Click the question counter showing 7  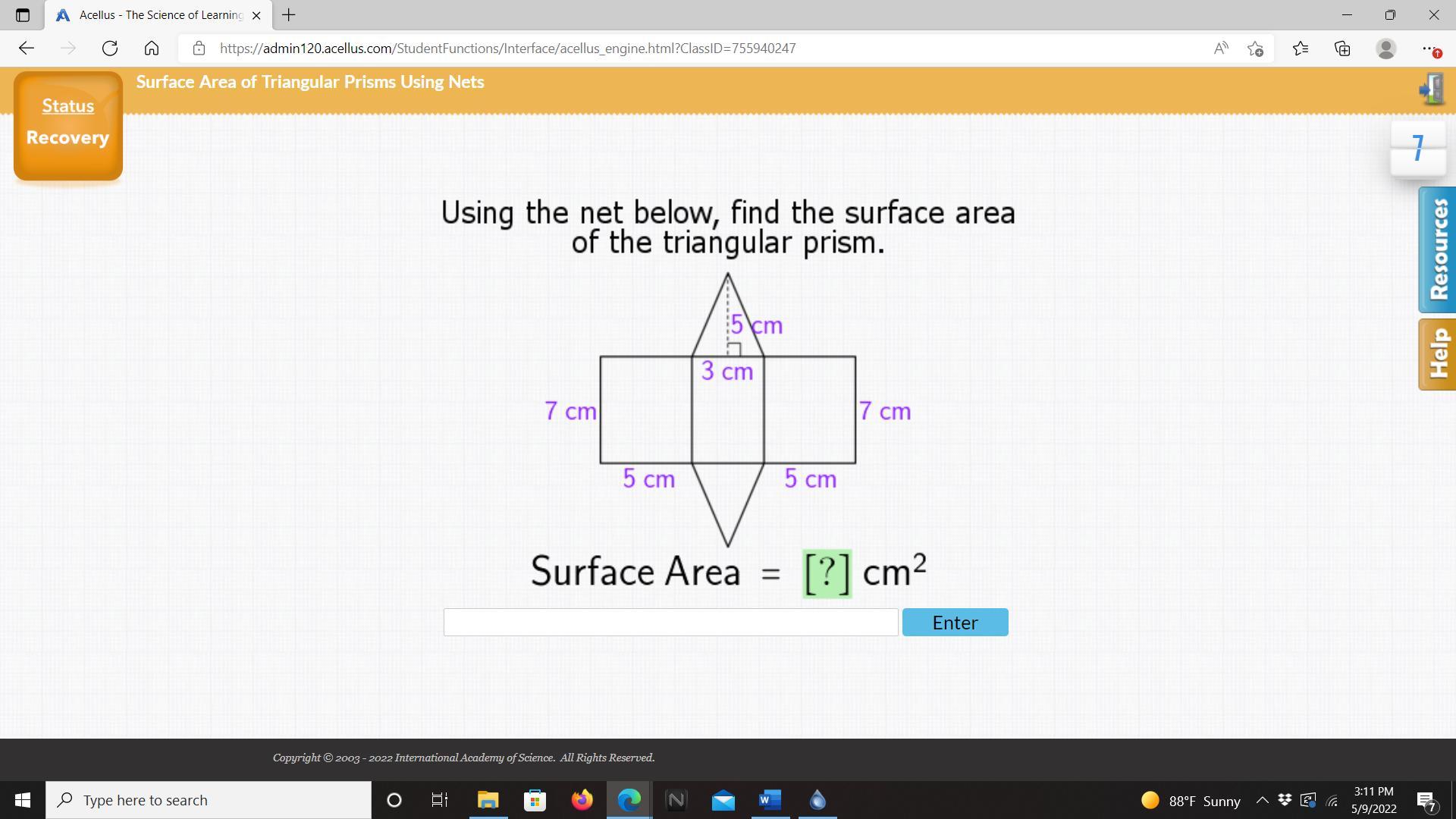click(1417, 148)
